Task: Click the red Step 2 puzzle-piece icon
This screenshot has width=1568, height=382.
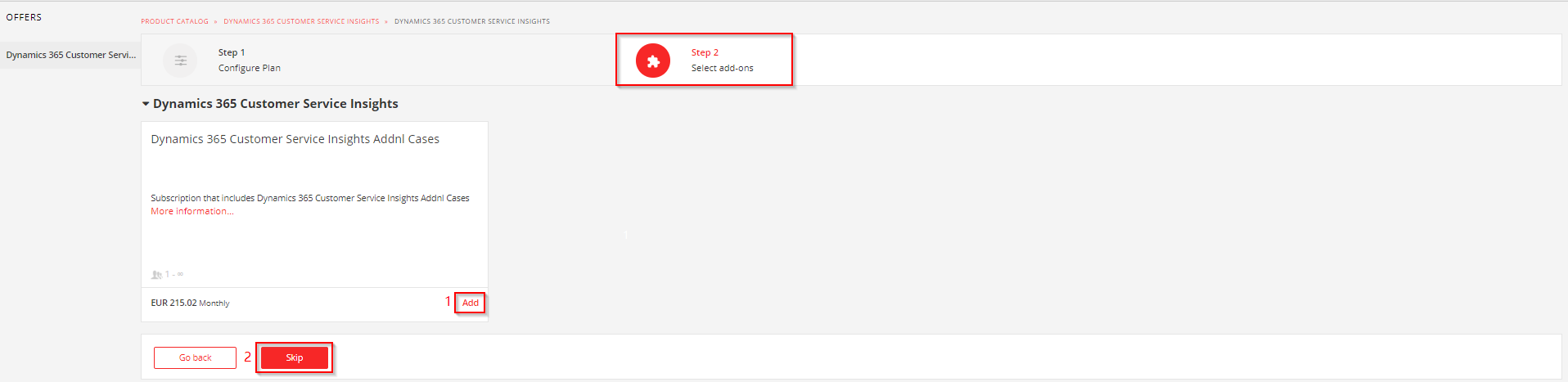Action: click(653, 61)
